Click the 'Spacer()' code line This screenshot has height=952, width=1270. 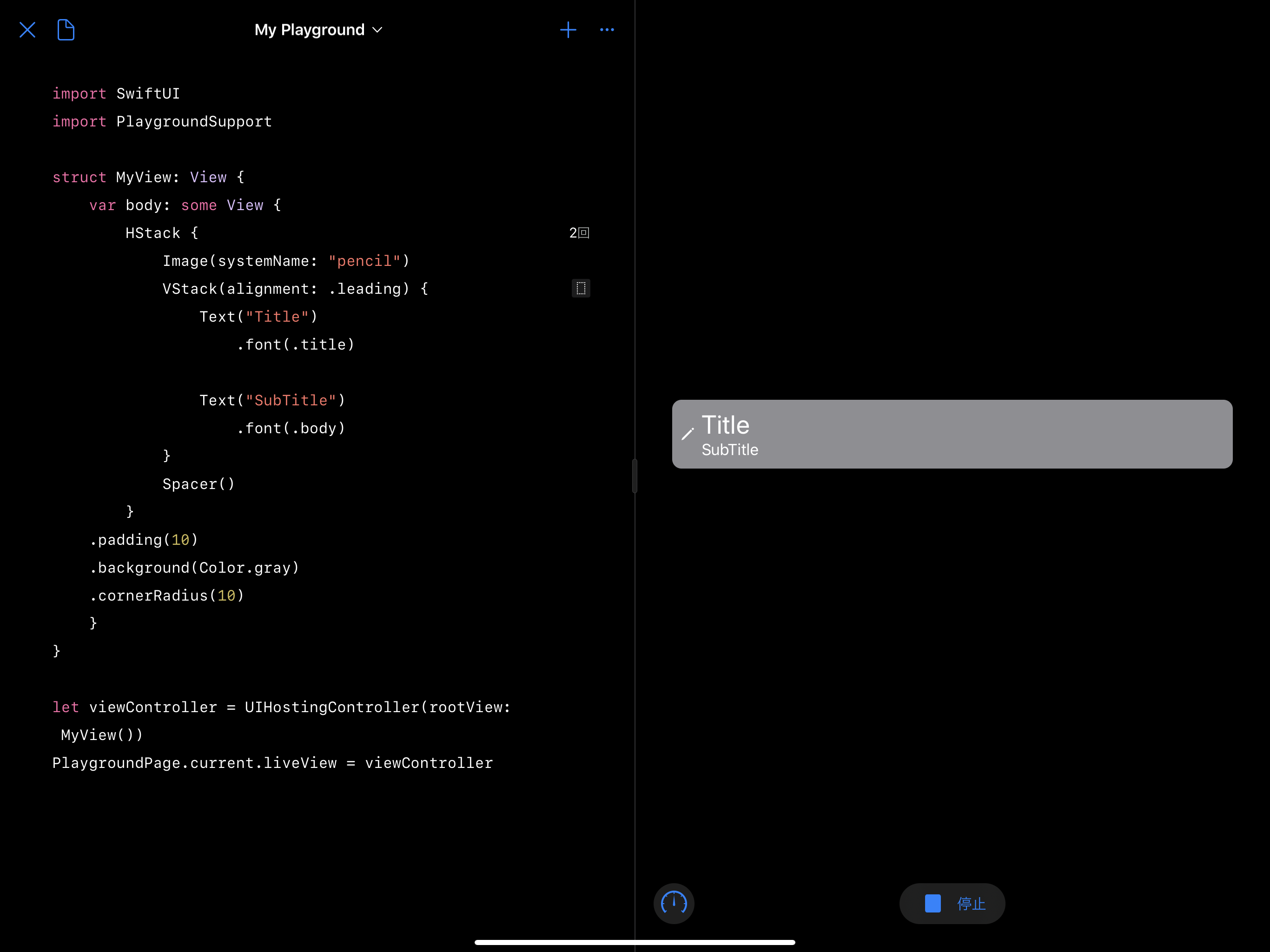click(x=198, y=484)
